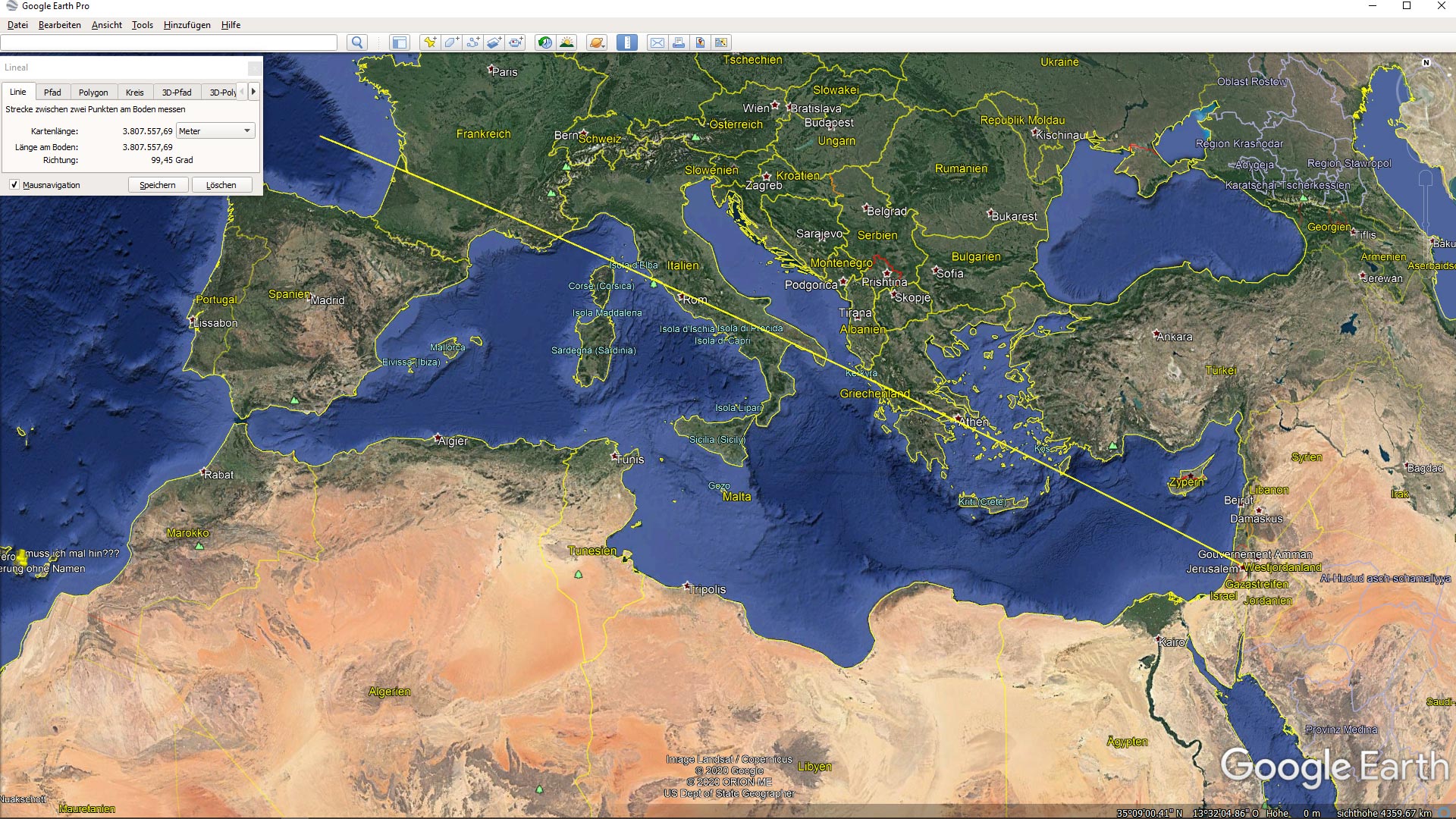Open the Meter unit dropdown
The width and height of the screenshot is (1456, 819).
[215, 131]
